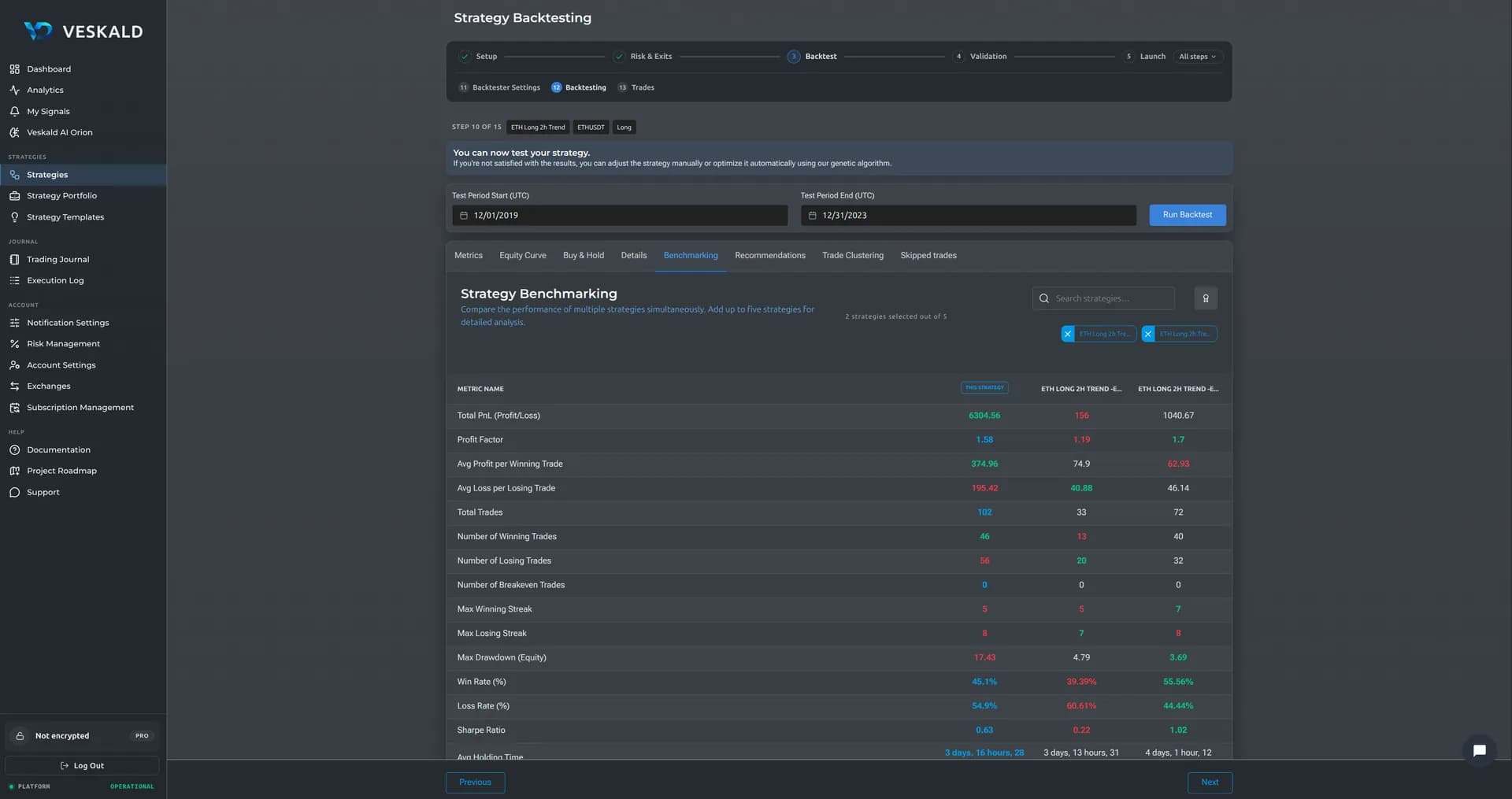Go to Setup wizard step
The height and width of the screenshot is (799, 1512).
[x=478, y=57]
